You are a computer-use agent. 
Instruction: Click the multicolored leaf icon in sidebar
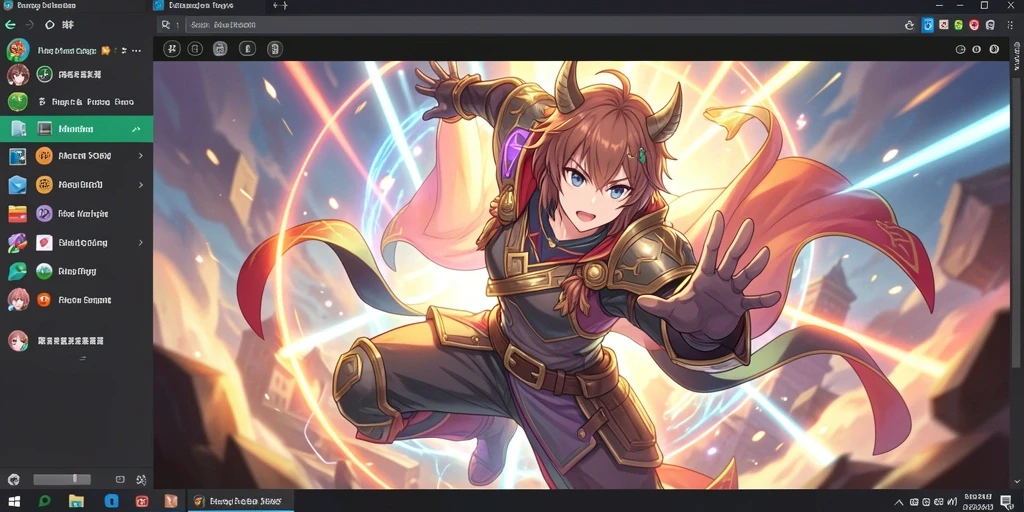point(17,242)
